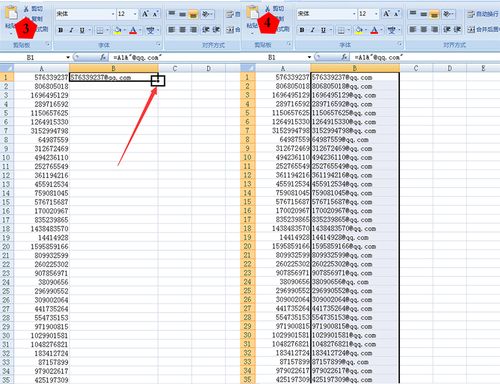Open the Font group dialog launcher in left ribbon
This screenshot has width=500, height=384.
coord(158,44)
